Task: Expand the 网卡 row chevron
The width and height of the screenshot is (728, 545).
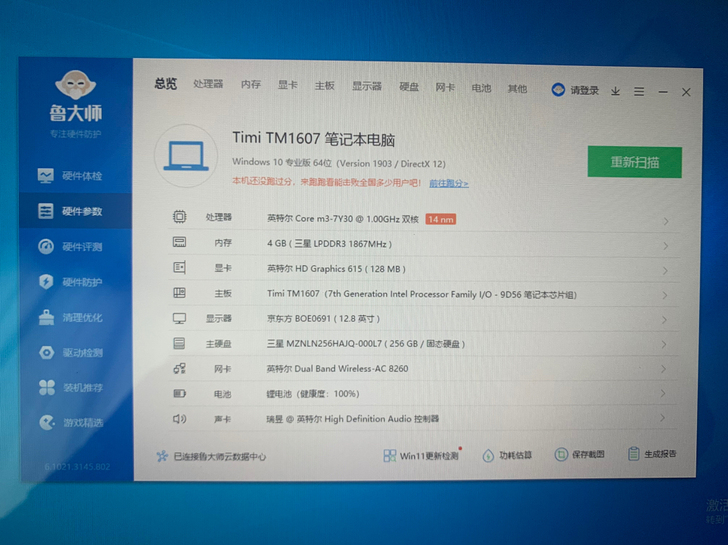Action: pyautogui.click(x=663, y=369)
